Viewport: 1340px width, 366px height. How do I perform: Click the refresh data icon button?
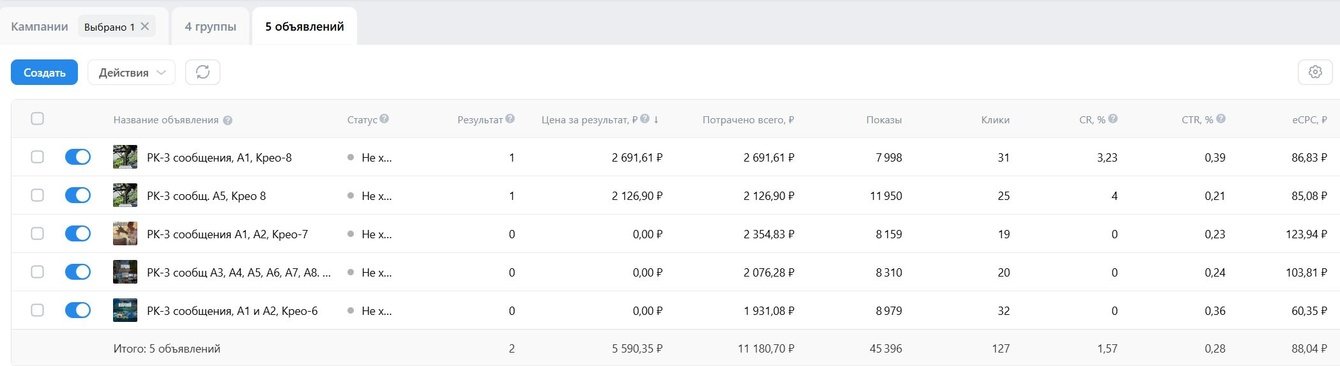pyautogui.click(x=203, y=72)
